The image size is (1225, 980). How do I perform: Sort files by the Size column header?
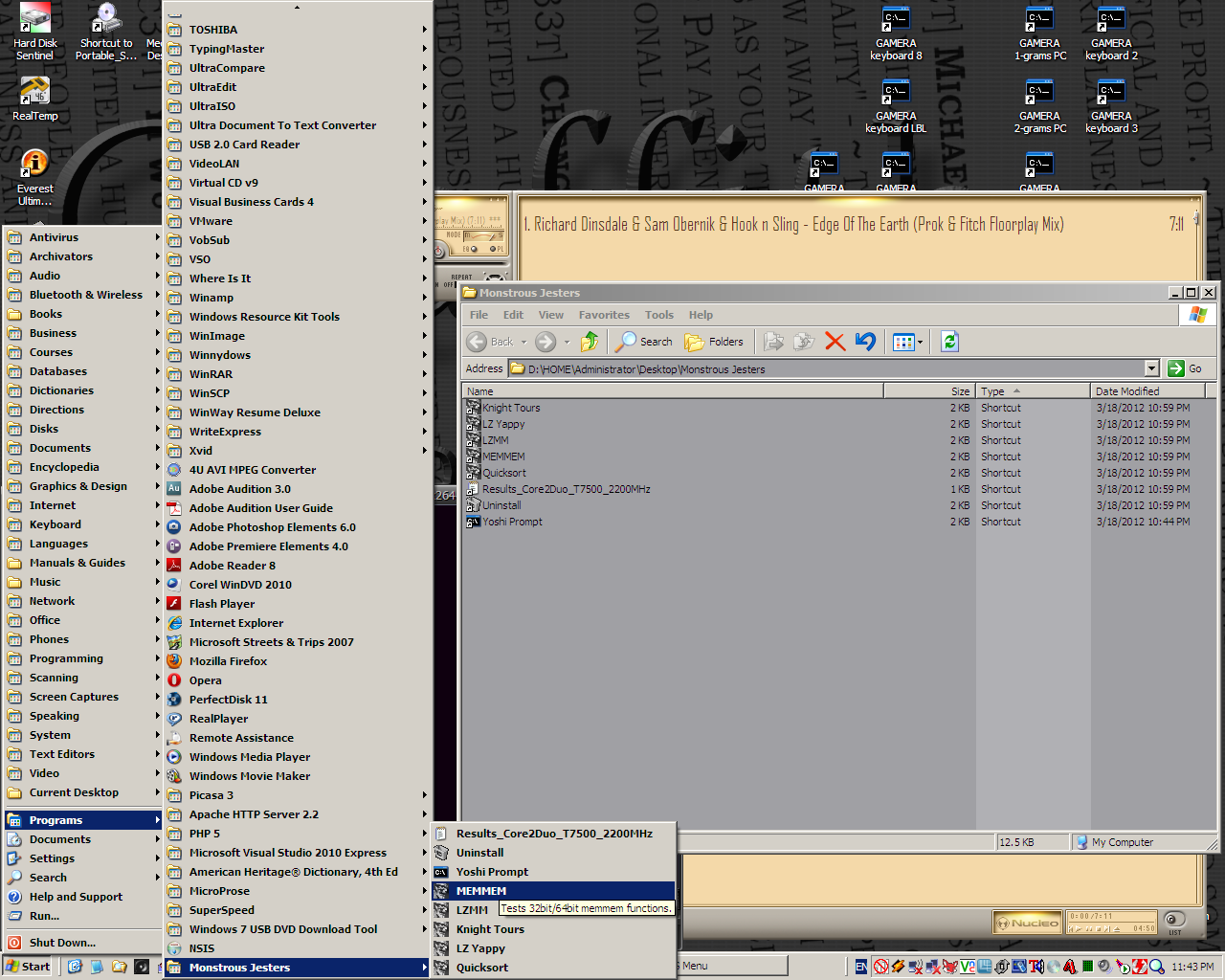[928, 390]
